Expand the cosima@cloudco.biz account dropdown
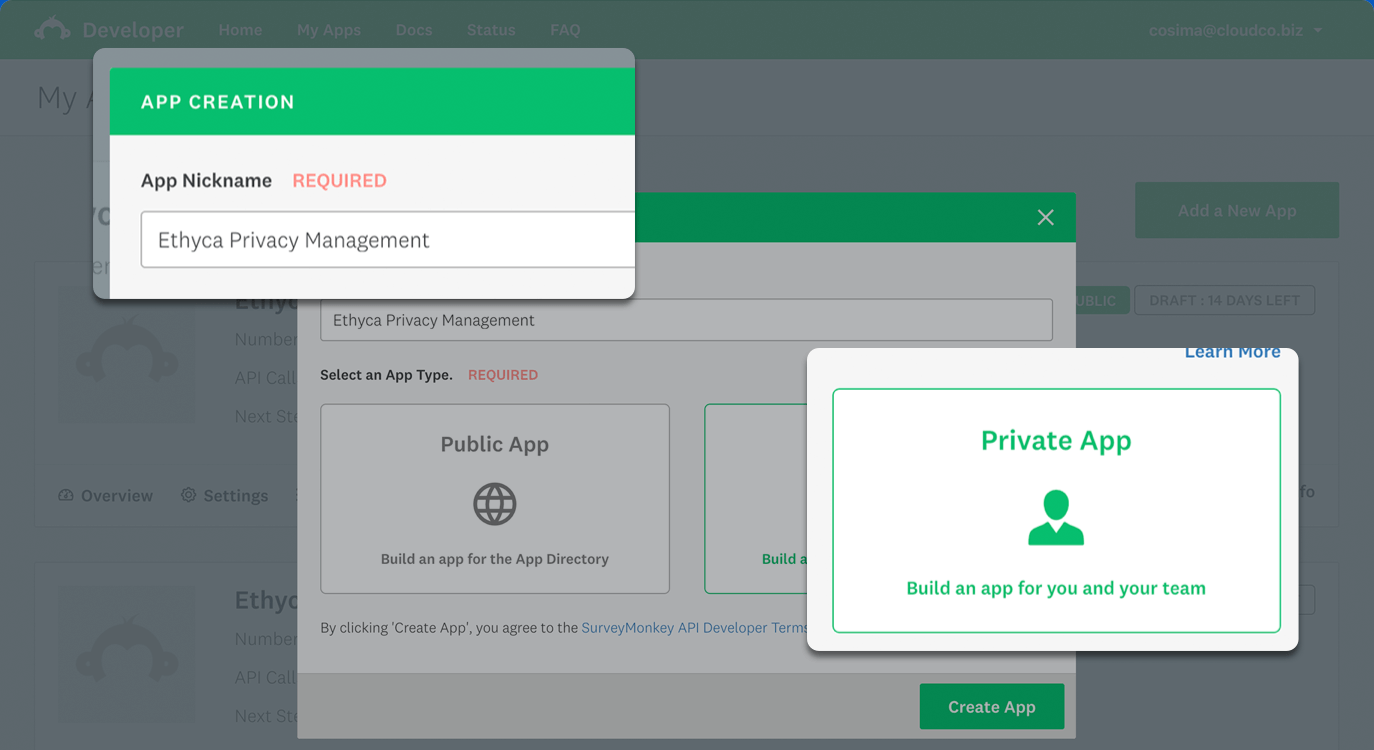This screenshot has height=750, width=1374. [1235, 30]
